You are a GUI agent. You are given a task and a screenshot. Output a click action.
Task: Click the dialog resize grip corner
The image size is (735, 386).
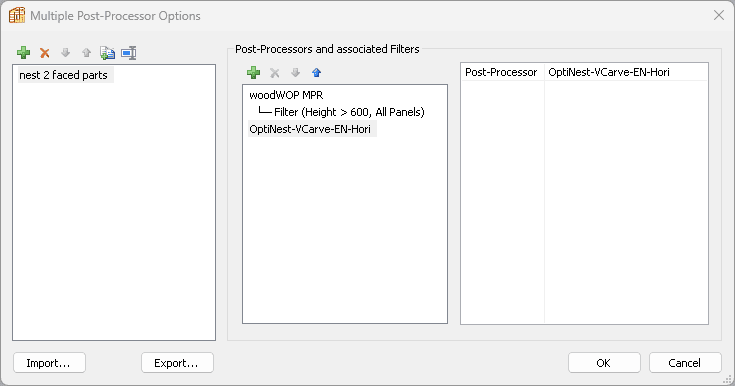728,379
